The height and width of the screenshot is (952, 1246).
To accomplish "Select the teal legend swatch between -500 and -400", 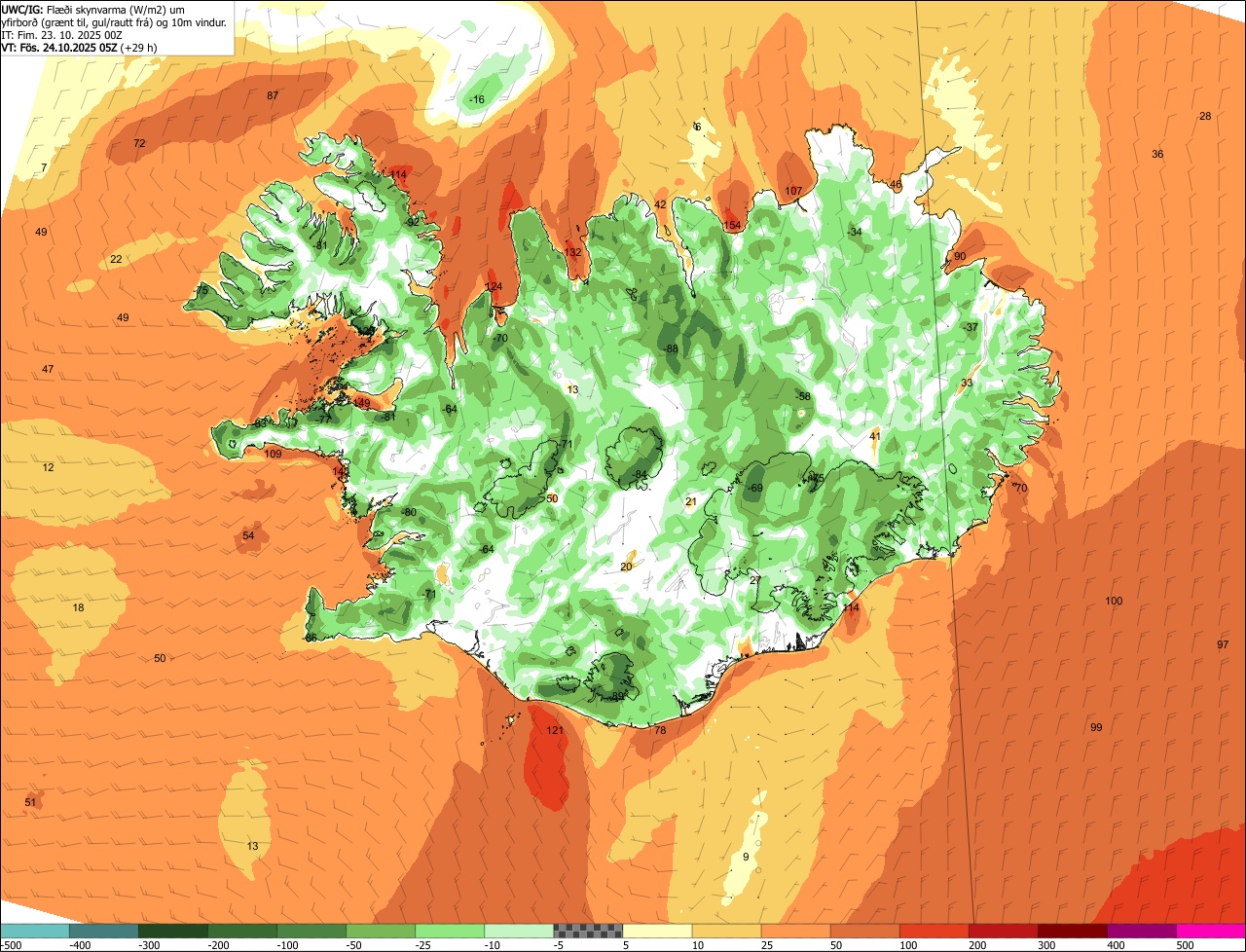I will (34, 931).
